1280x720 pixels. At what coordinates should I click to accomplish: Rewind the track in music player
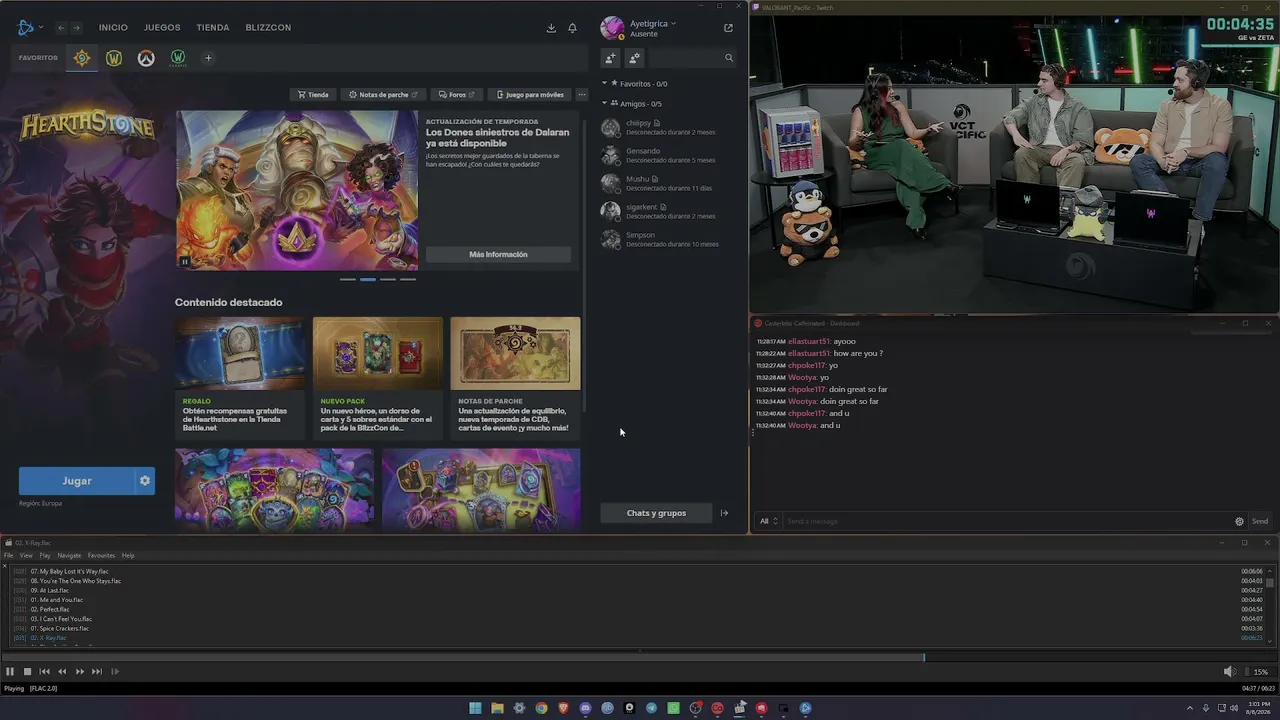coord(62,672)
